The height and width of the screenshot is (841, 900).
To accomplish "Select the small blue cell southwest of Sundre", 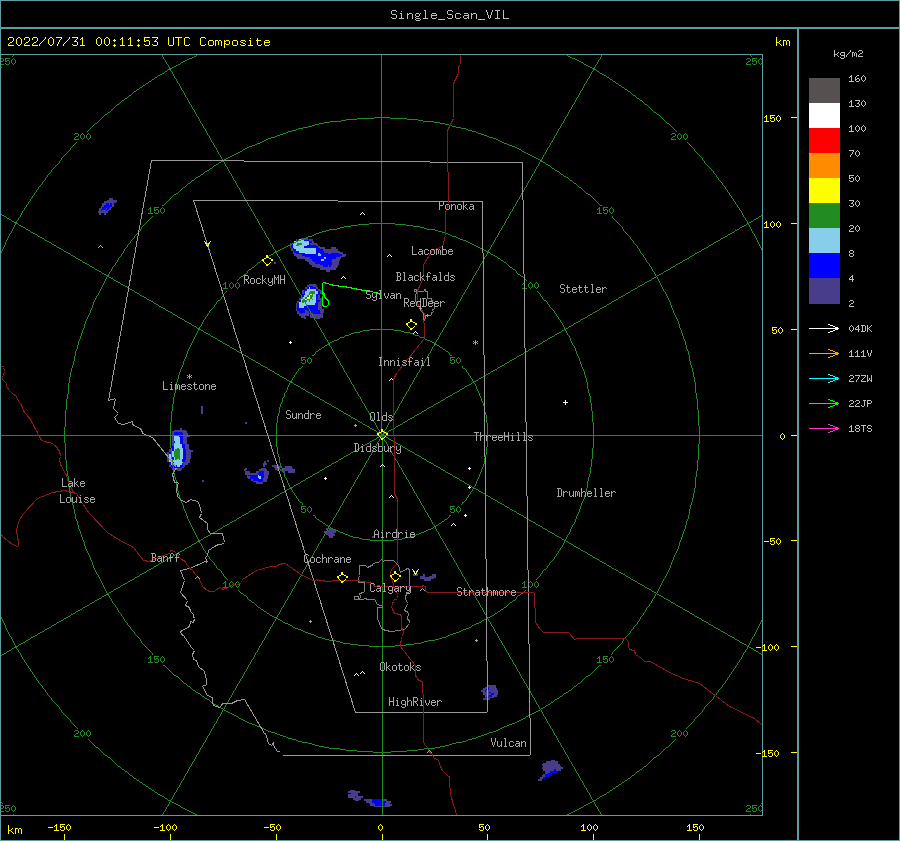I will (x=257, y=475).
